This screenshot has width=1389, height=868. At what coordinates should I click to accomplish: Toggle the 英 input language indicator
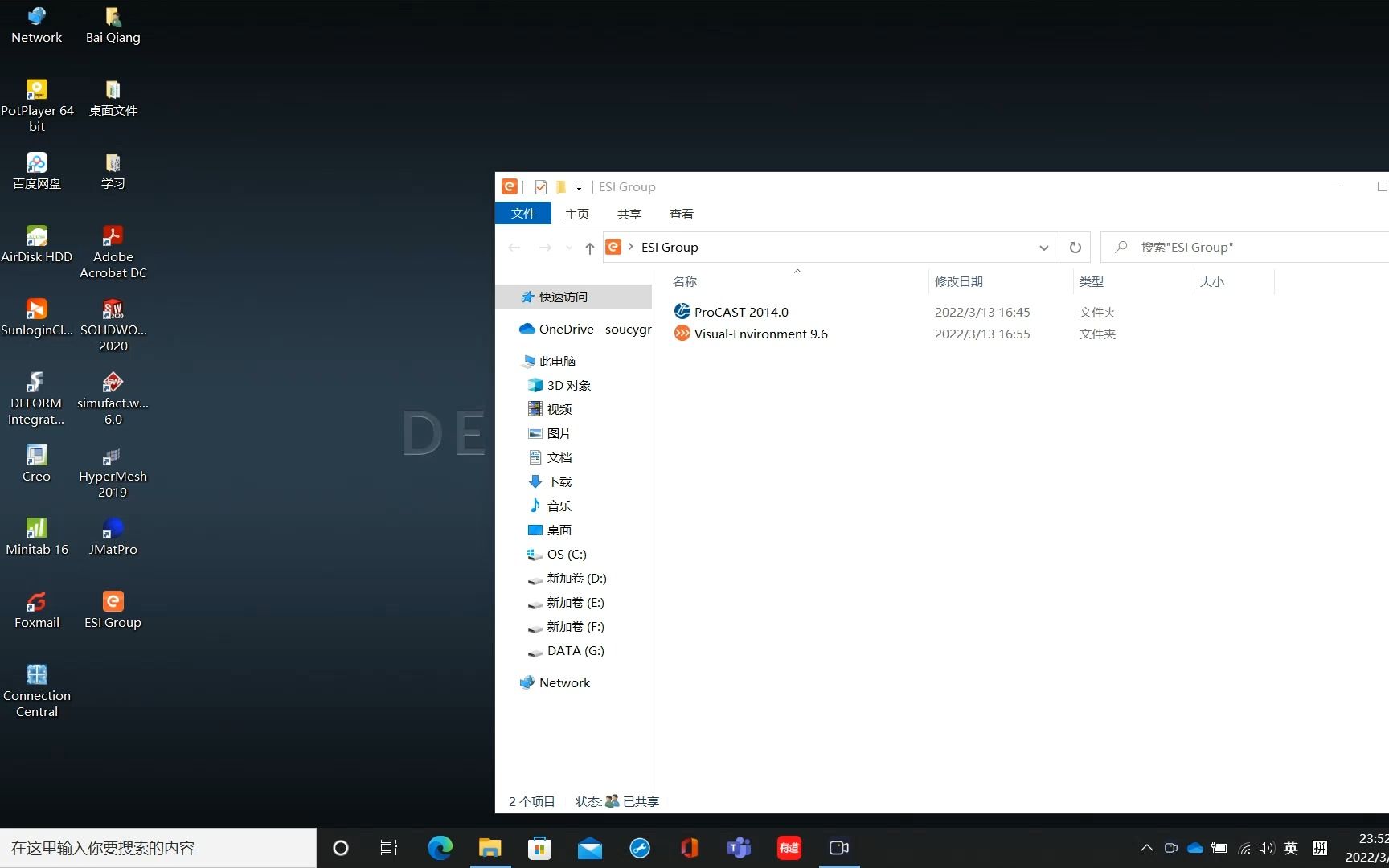pos(1291,848)
